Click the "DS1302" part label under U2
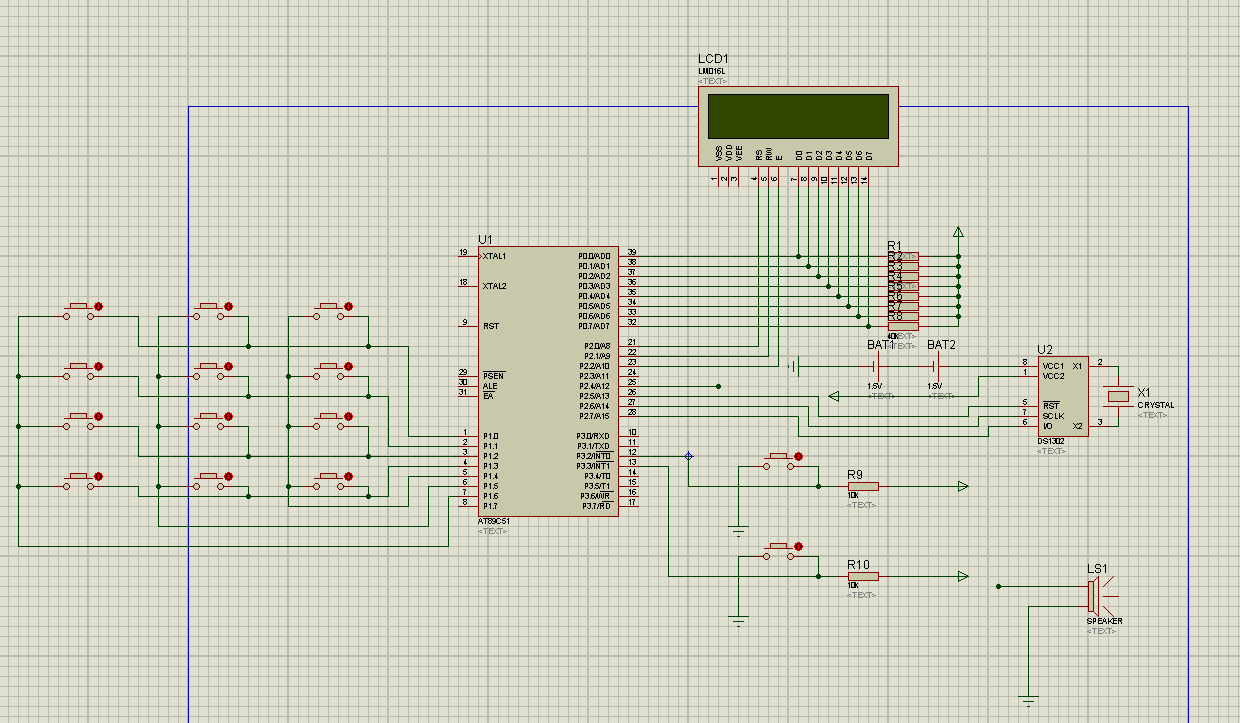Viewport: 1240px width, 723px height. (1052, 441)
